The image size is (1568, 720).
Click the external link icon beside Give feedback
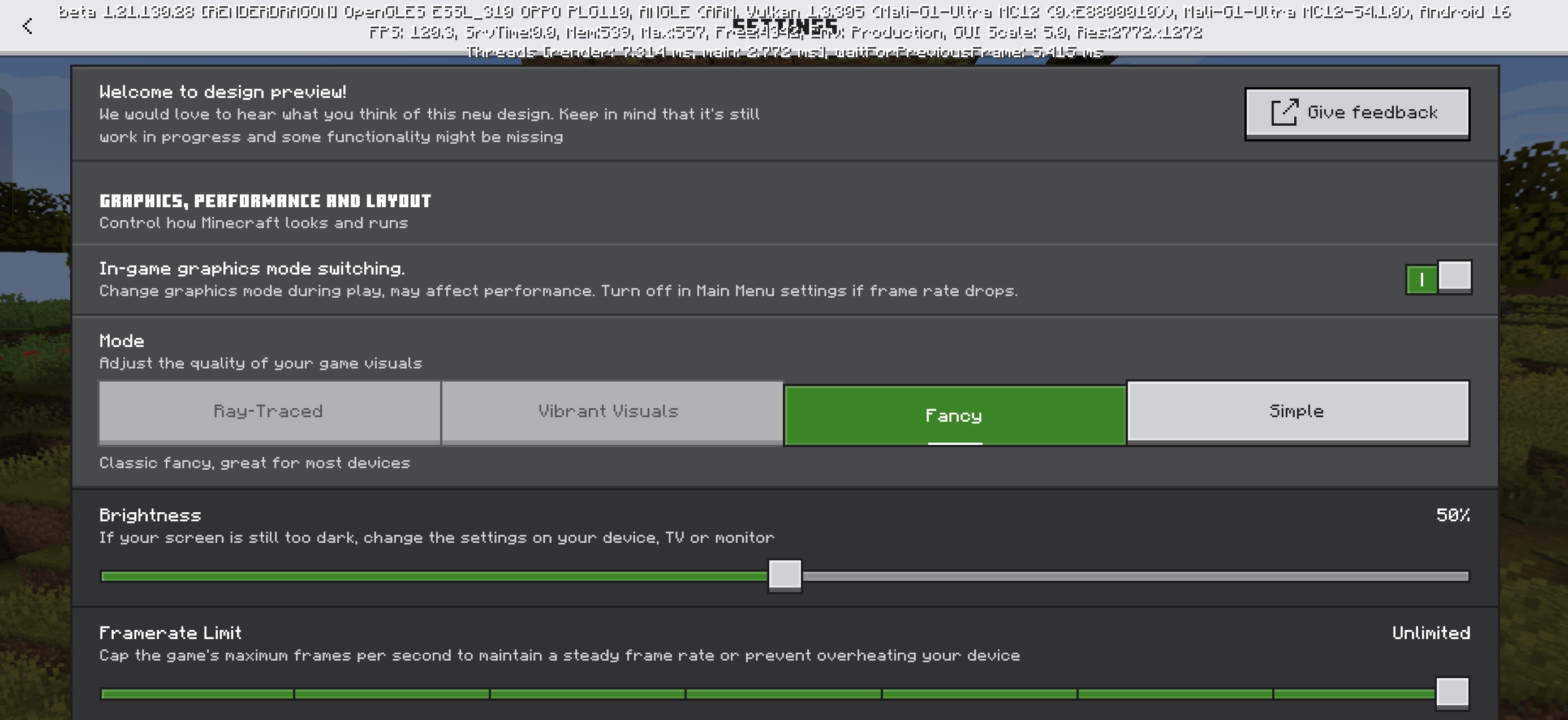click(x=1285, y=113)
